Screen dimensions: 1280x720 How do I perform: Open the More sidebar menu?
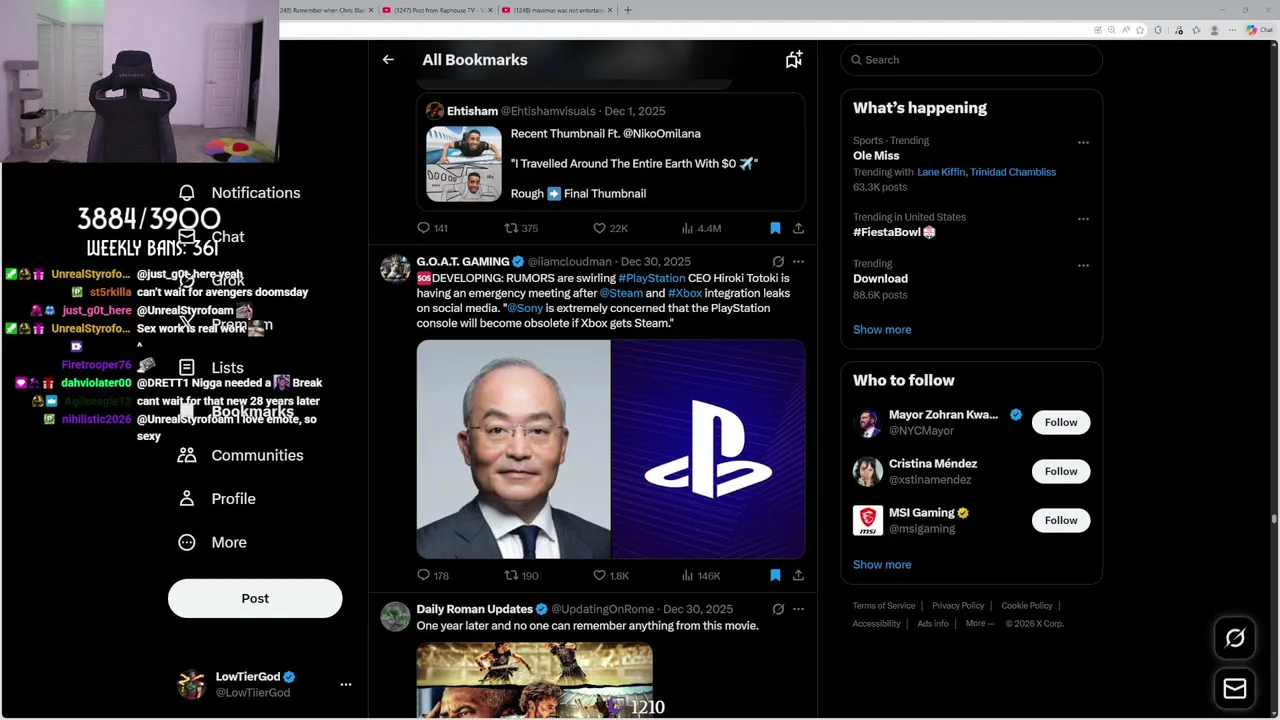pyautogui.click(x=212, y=542)
